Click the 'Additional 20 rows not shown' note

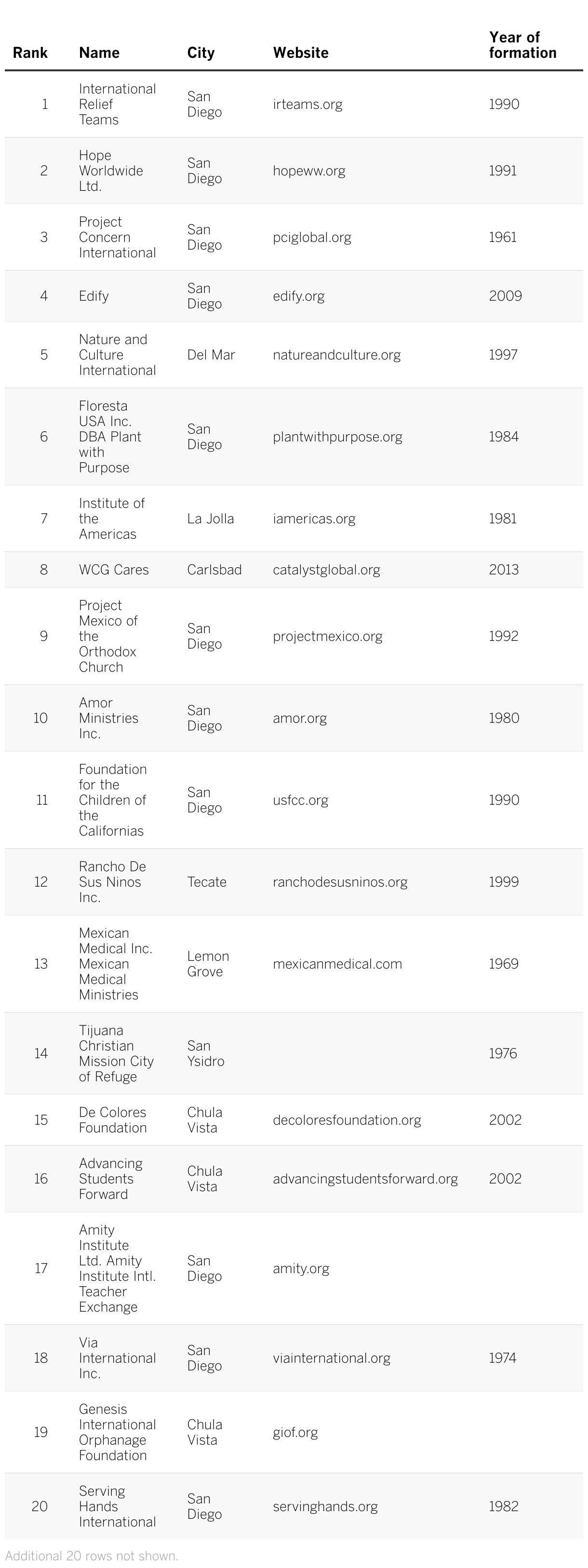point(92,1556)
